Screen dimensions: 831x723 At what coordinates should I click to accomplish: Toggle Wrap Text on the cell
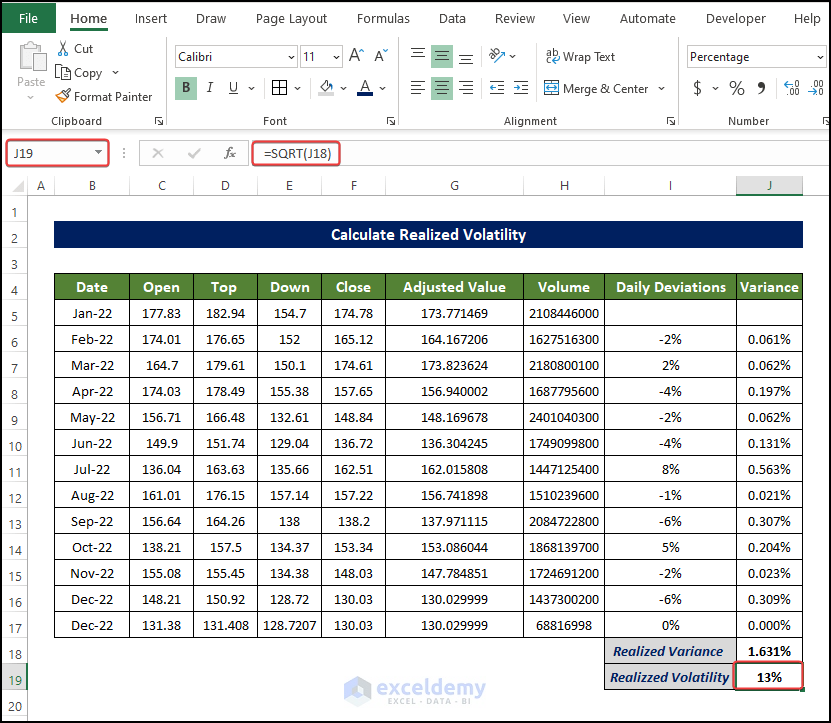click(x=580, y=57)
